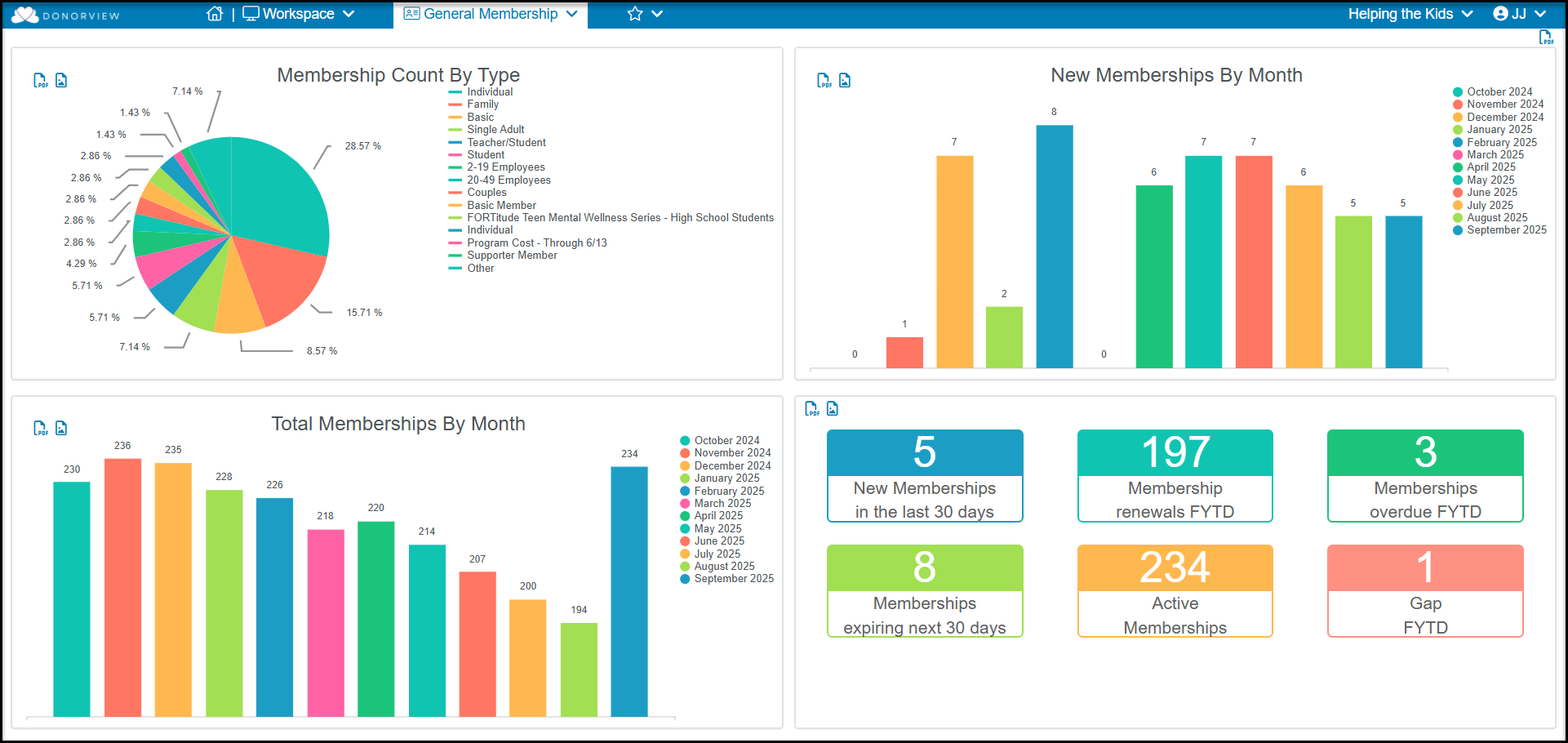The width and height of the screenshot is (1568, 743).
Task: Export the summary tiles panel as PDF
Action: tap(812, 408)
